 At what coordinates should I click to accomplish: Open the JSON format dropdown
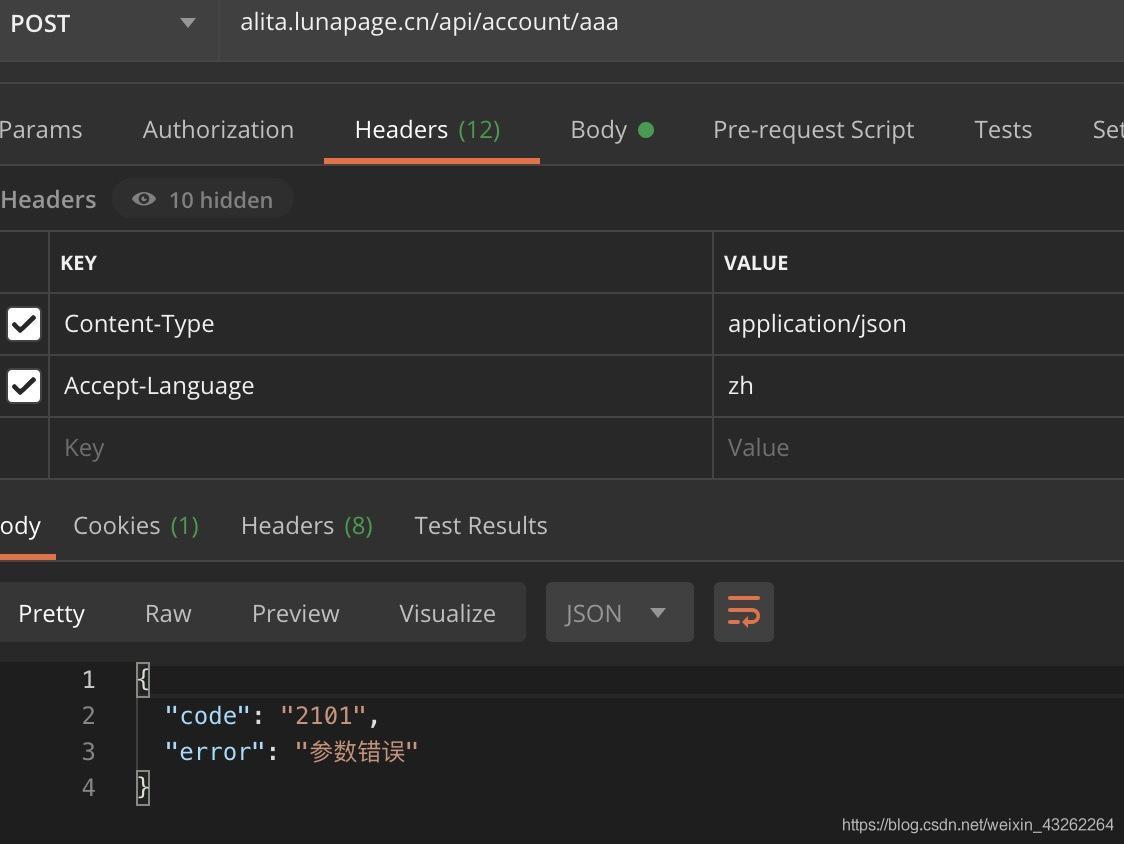(x=619, y=612)
